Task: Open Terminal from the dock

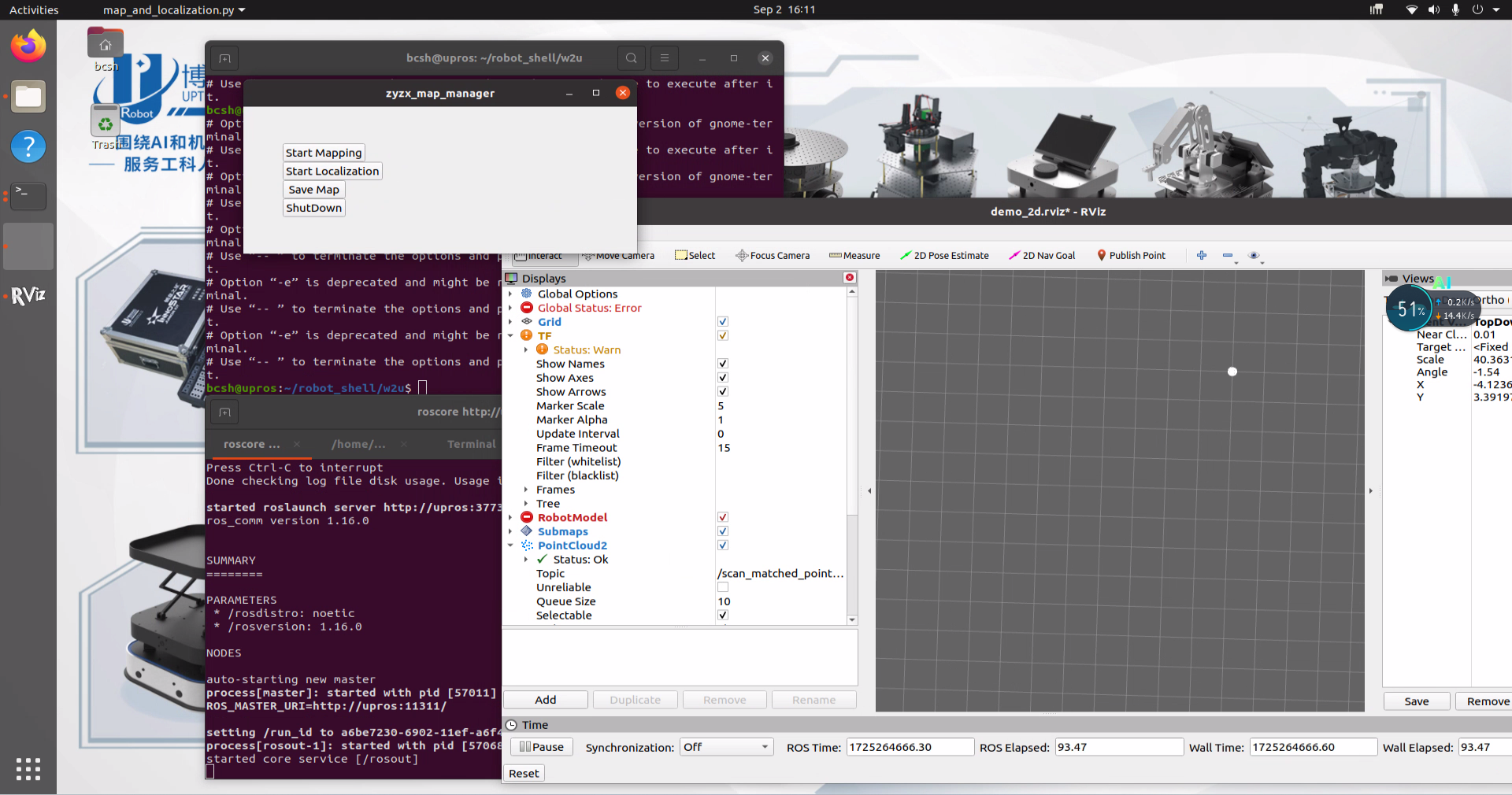Action: coord(28,196)
